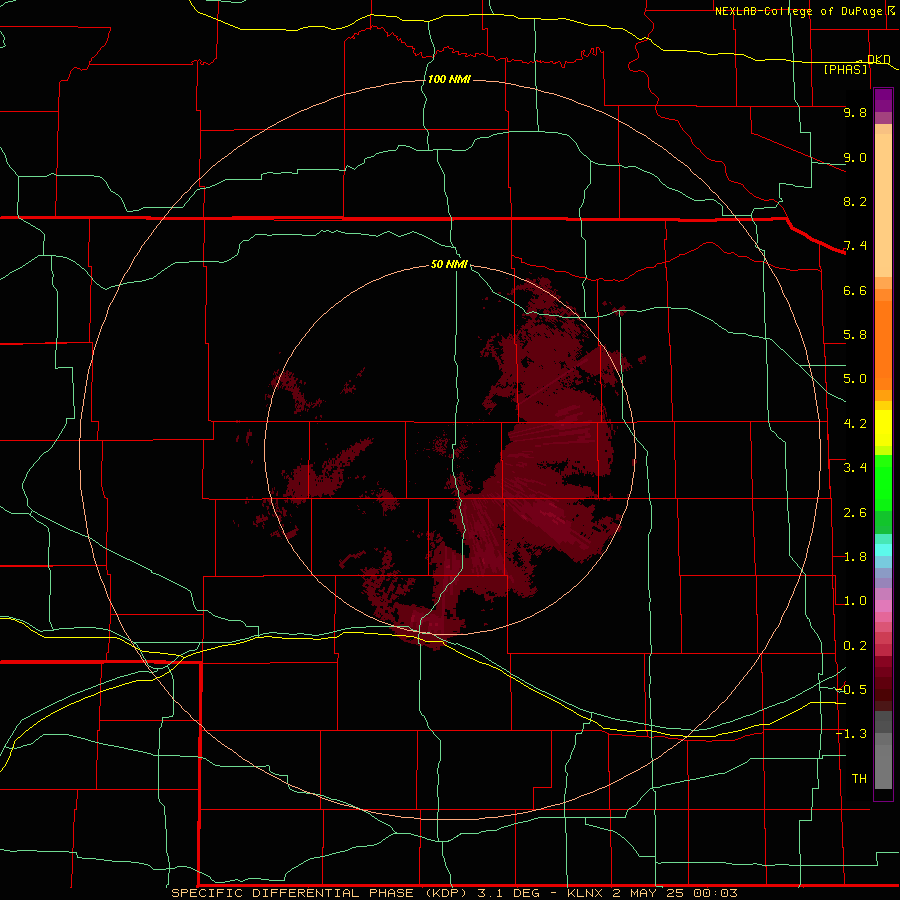
Task: Select the cyan band near 1.8
Action: coord(883,550)
